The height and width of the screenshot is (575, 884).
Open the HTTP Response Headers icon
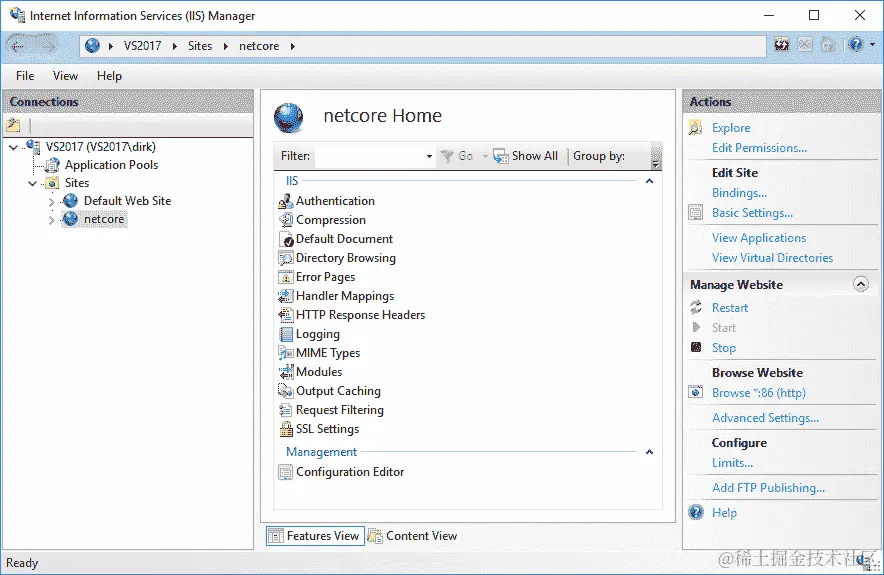[x=286, y=315]
